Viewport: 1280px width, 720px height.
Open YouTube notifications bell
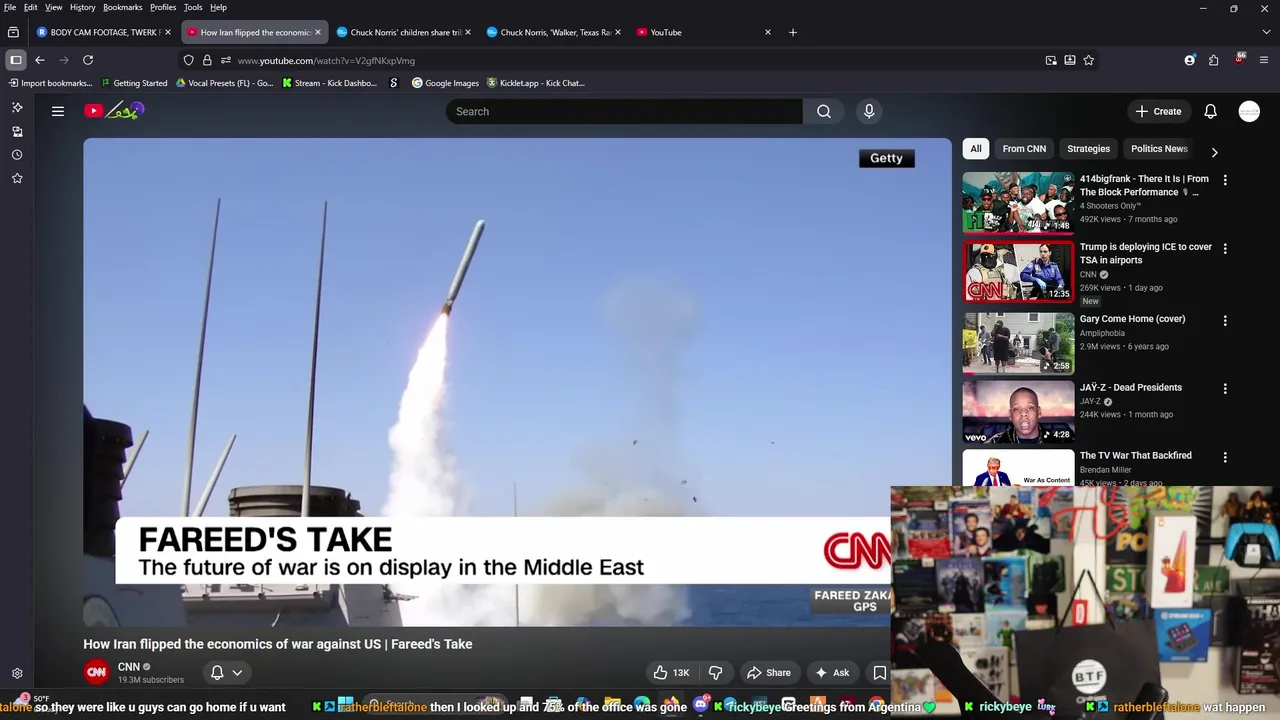(1210, 111)
